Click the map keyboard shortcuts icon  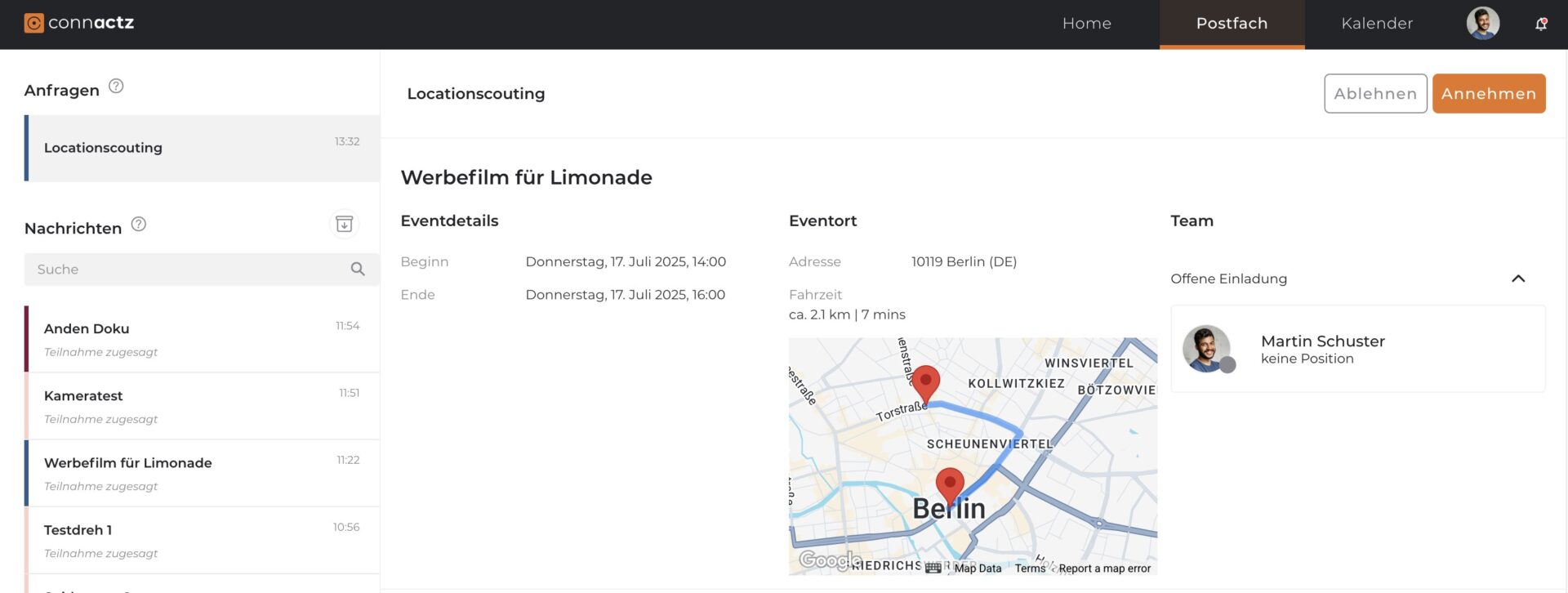(933, 568)
